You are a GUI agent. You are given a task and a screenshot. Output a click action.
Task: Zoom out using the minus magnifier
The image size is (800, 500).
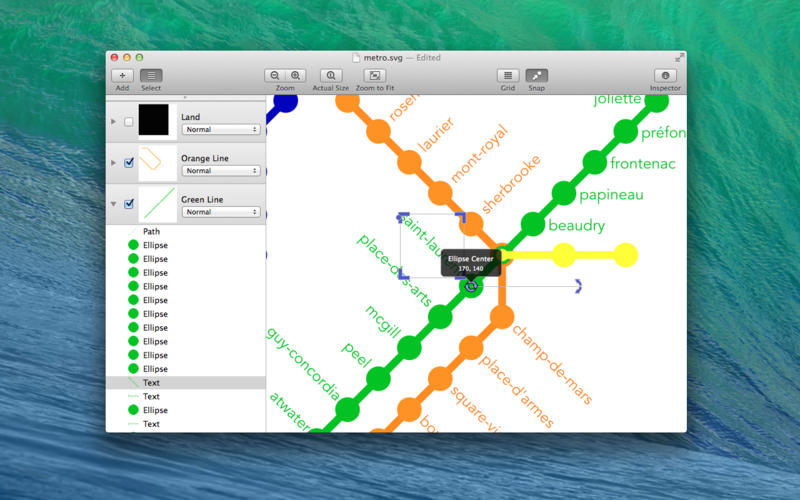[274, 75]
